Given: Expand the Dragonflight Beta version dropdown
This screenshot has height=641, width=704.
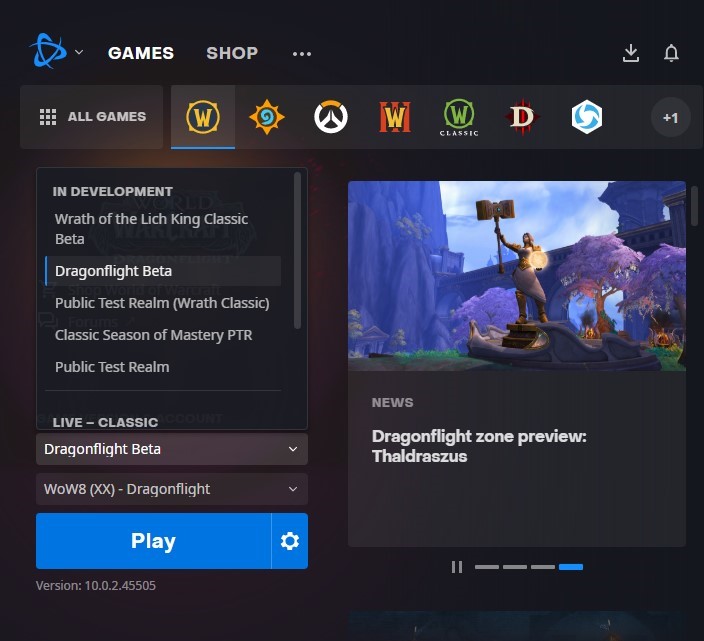Looking at the screenshot, I should pyautogui.click(x=171, y=449).
